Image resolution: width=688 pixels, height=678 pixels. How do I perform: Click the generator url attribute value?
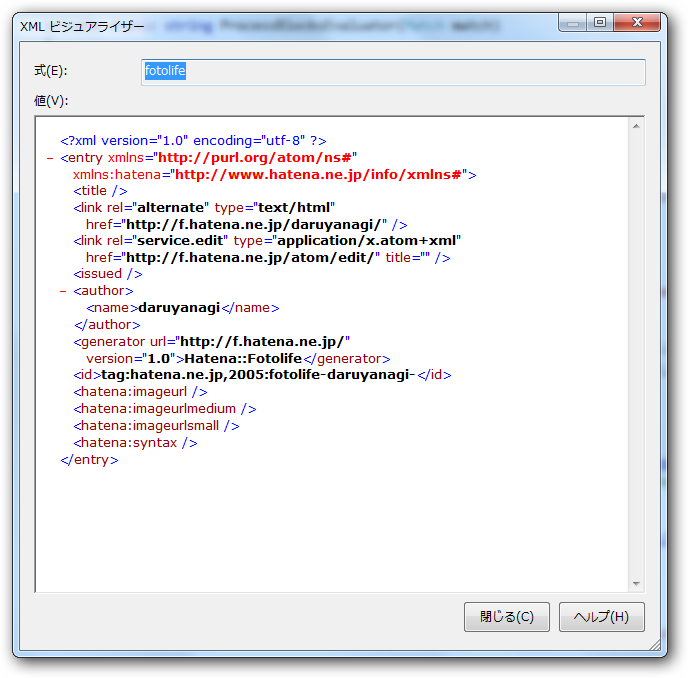262,342
